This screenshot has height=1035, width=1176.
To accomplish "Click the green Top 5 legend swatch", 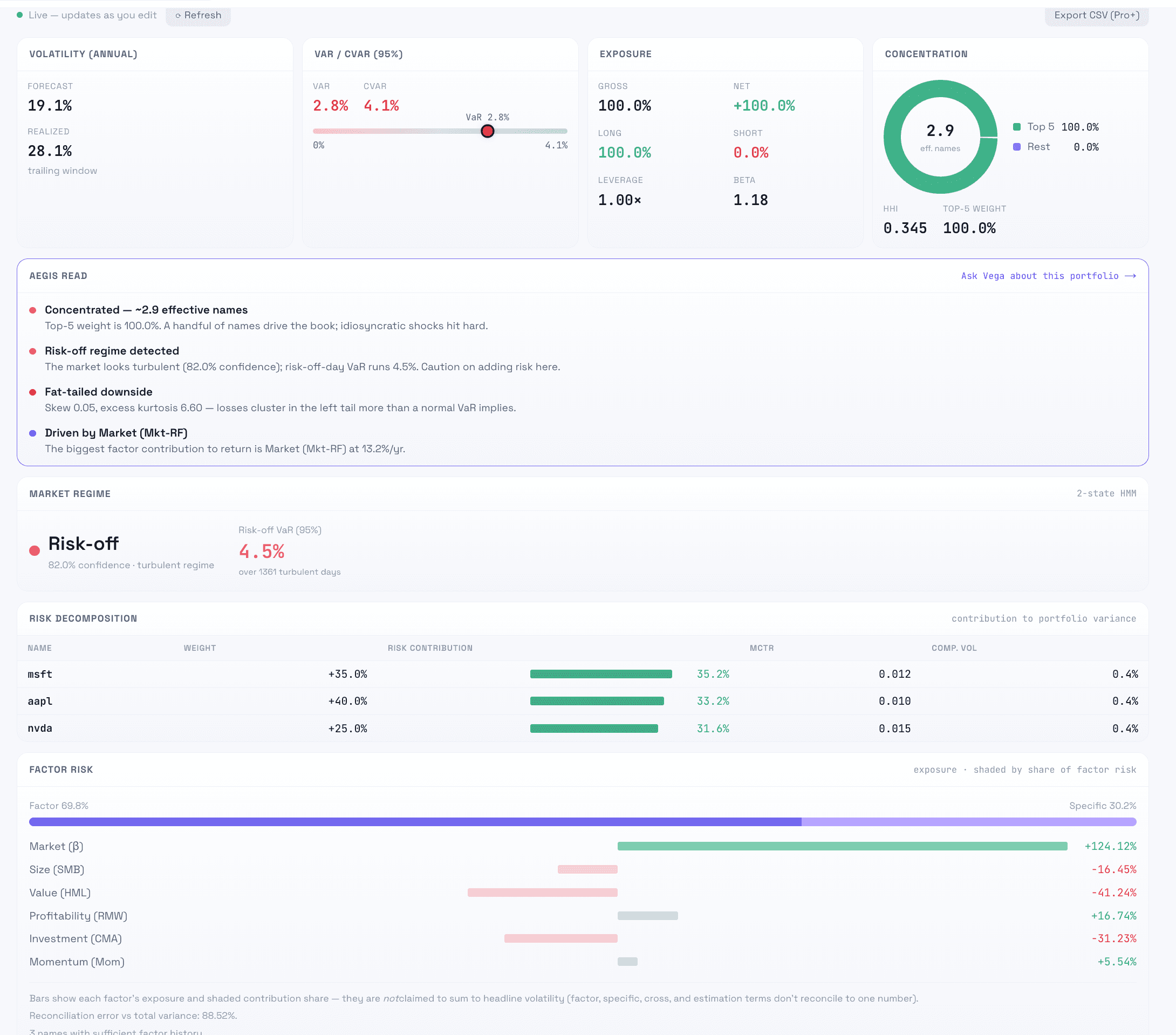I will (x=1017, y=127).
